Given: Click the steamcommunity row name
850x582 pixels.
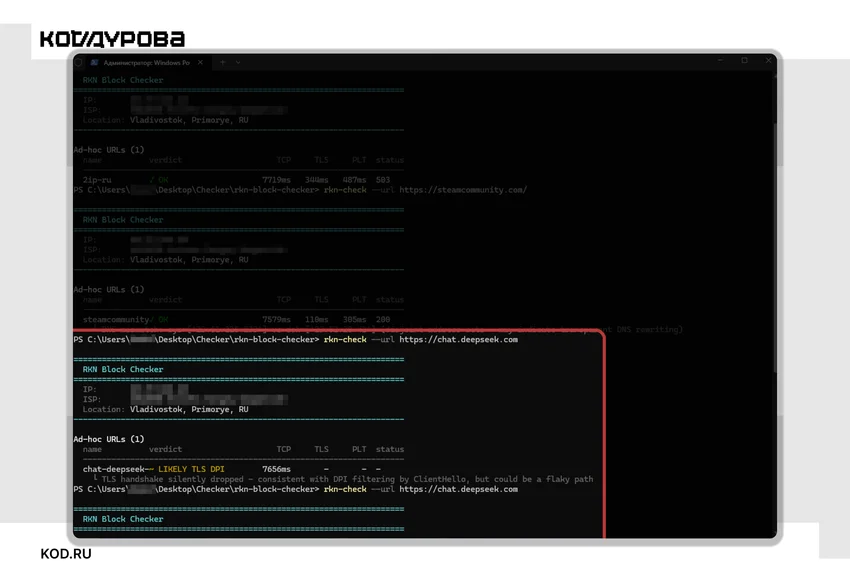Looking at the screenshot, I should [x=115, y=319].
